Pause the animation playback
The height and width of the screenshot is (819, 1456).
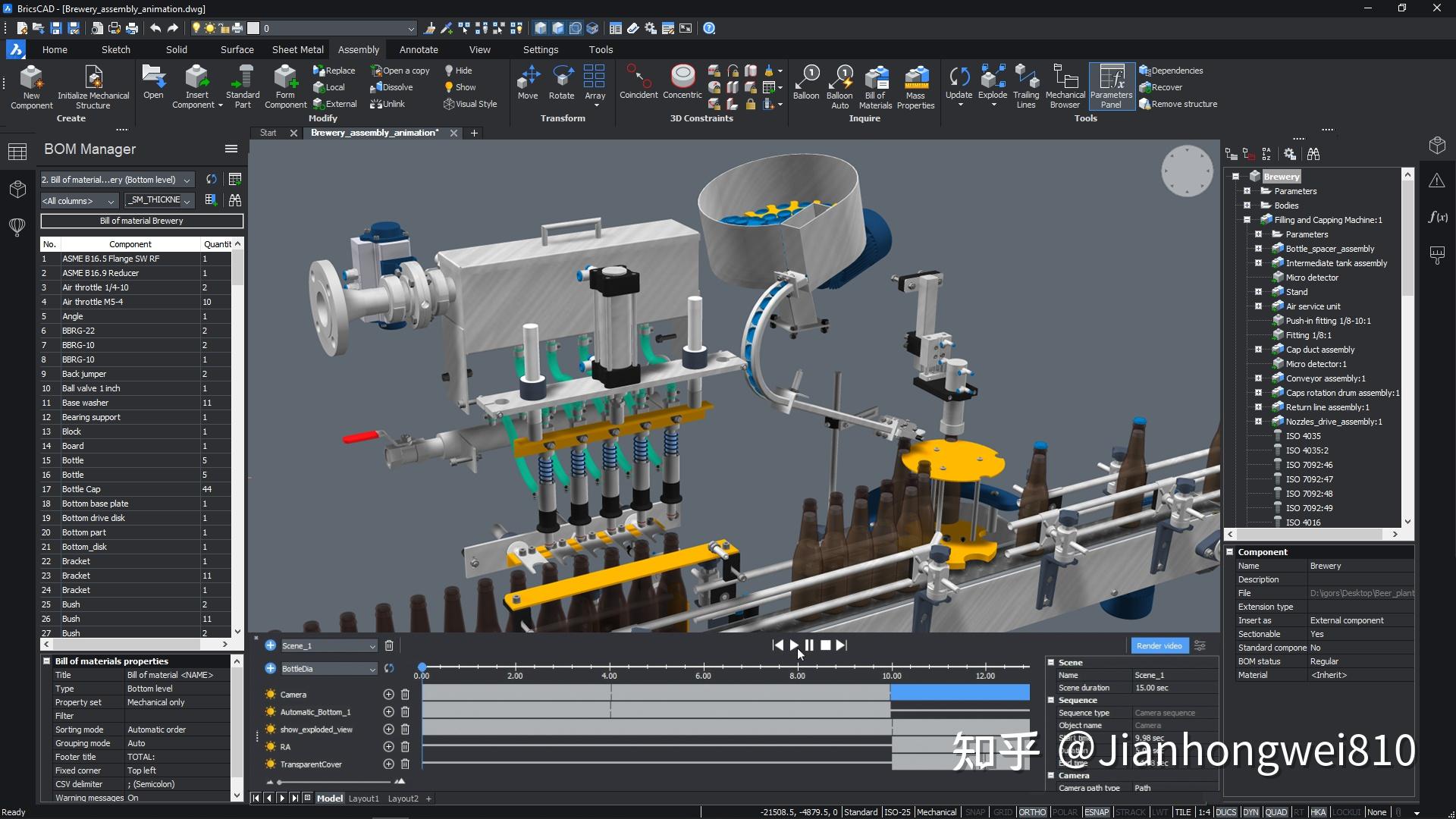coord(809,645)
